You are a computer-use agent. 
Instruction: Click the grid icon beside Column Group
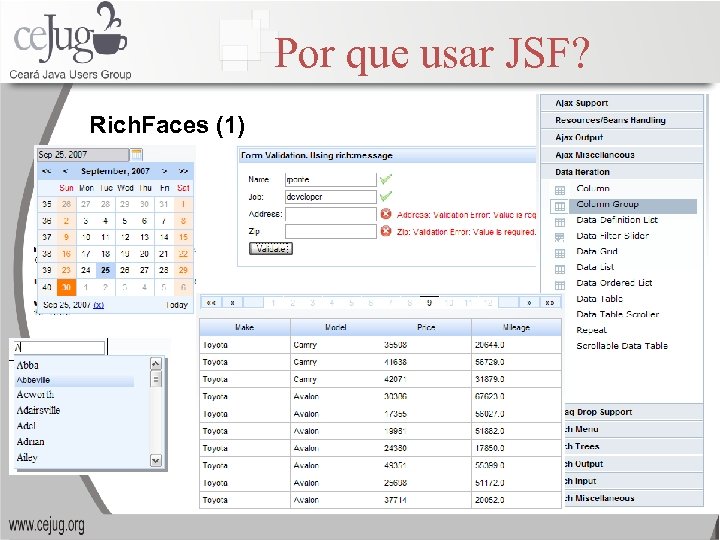pyautogui.click(x=560, y=206)
